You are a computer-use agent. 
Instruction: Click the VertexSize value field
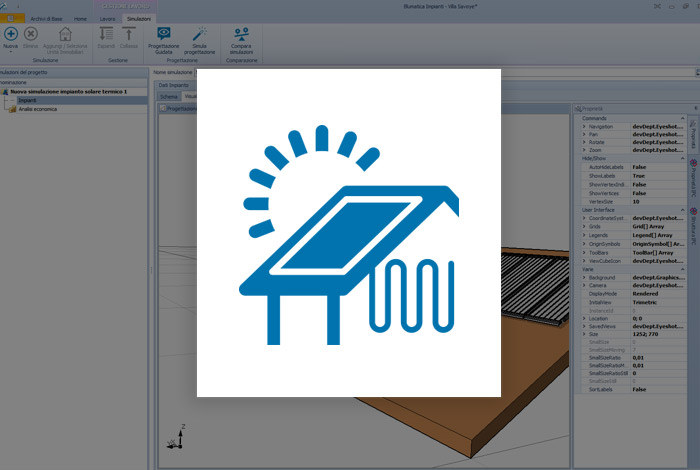(639, 202)
